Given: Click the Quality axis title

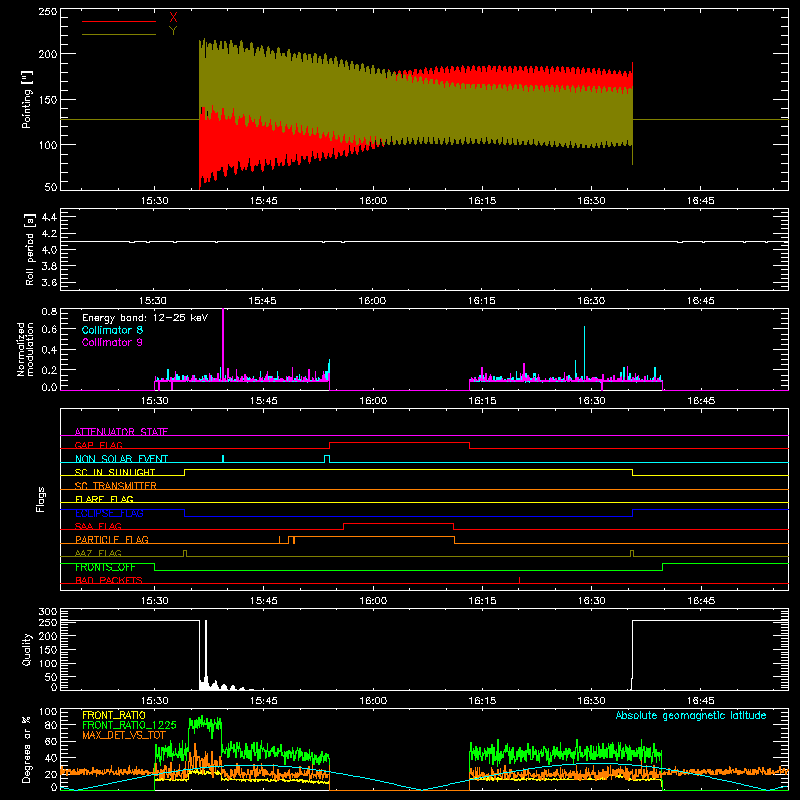Looking at the screenshot, I should pyautogui.click(x=27, y=649).
